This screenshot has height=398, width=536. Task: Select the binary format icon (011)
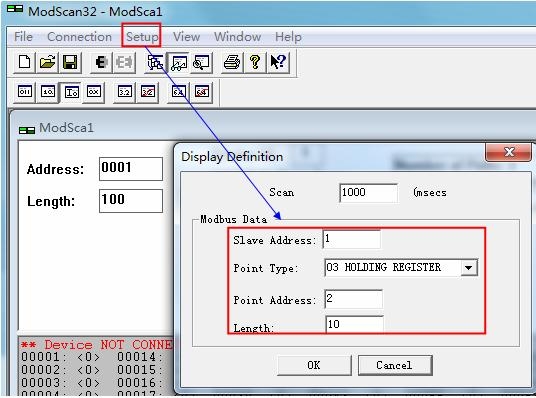pyautogui.click(x=24, y=92)
